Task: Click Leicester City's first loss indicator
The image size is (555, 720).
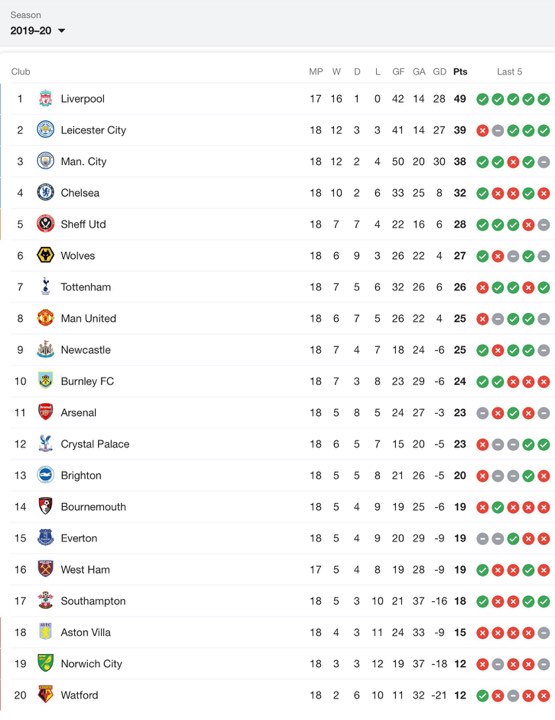Action: pos(482,131)
